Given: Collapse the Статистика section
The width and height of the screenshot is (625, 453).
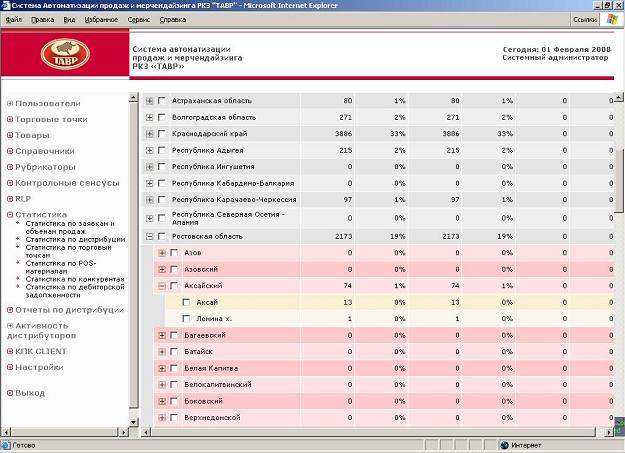Looking at the screenshot, I should 10,215.
